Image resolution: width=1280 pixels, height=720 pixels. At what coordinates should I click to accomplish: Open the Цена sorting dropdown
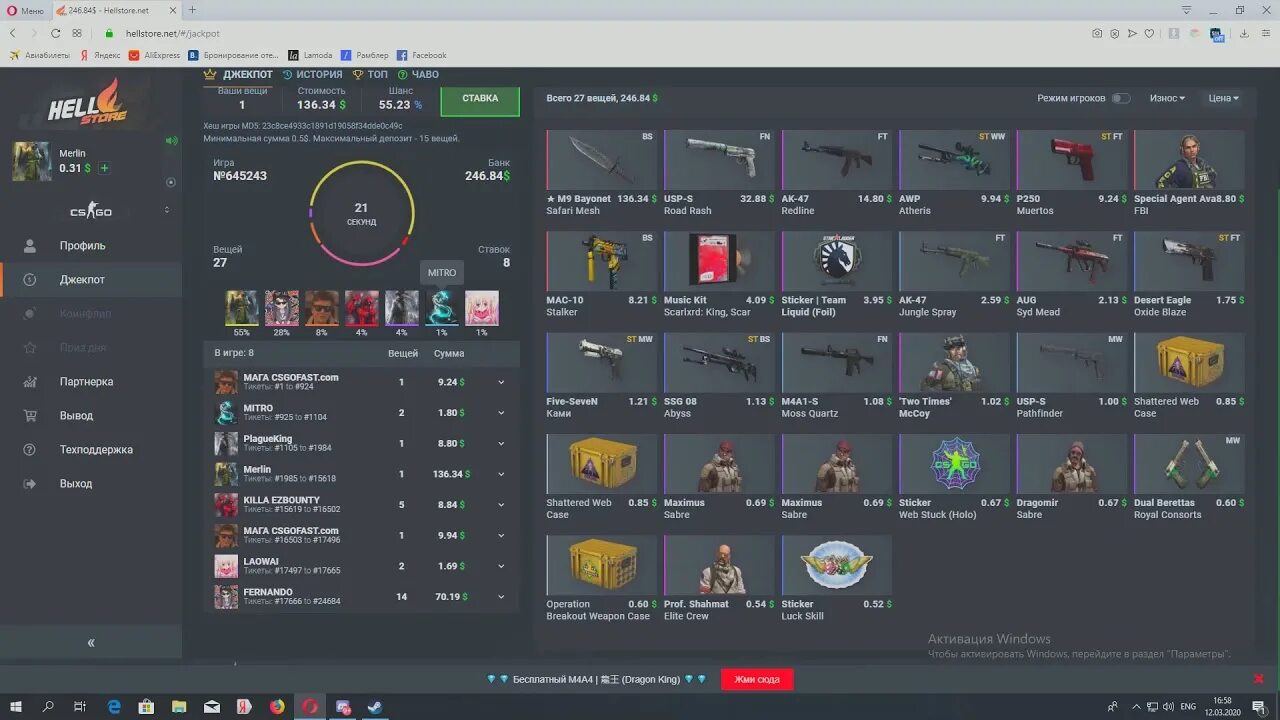[x=1222, y=97]
